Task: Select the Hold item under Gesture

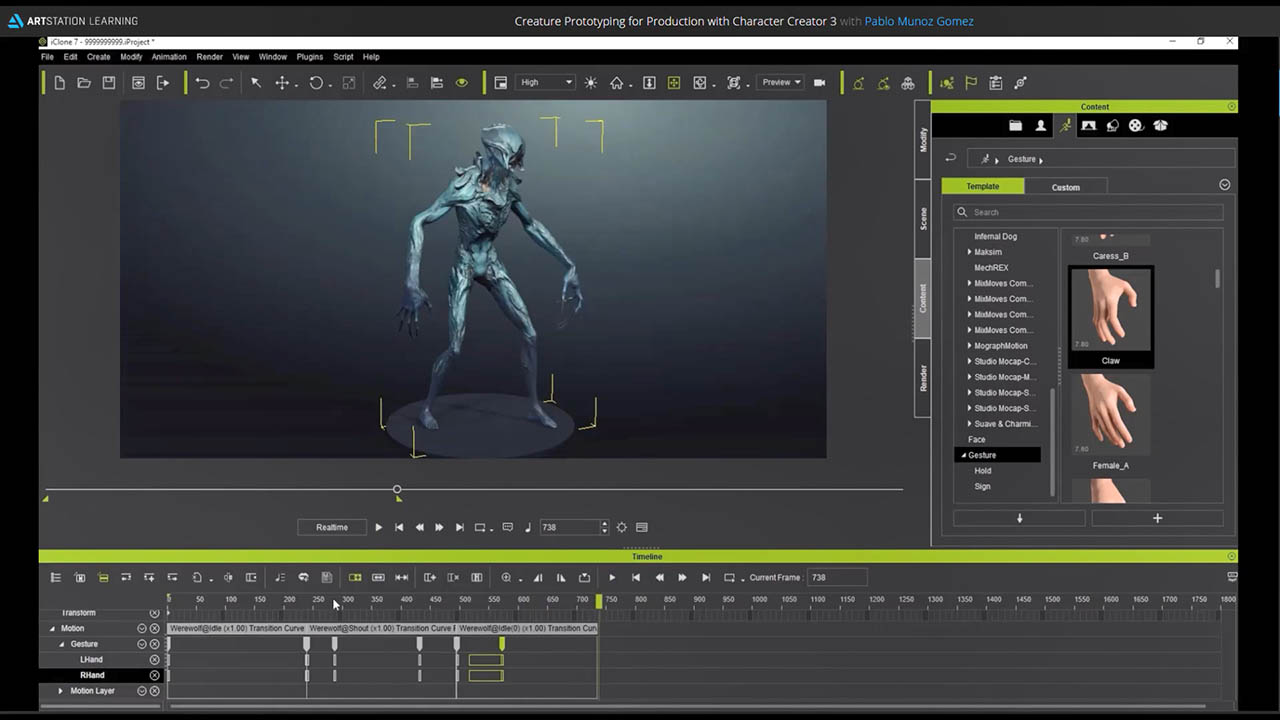Action: click(983, 471)
